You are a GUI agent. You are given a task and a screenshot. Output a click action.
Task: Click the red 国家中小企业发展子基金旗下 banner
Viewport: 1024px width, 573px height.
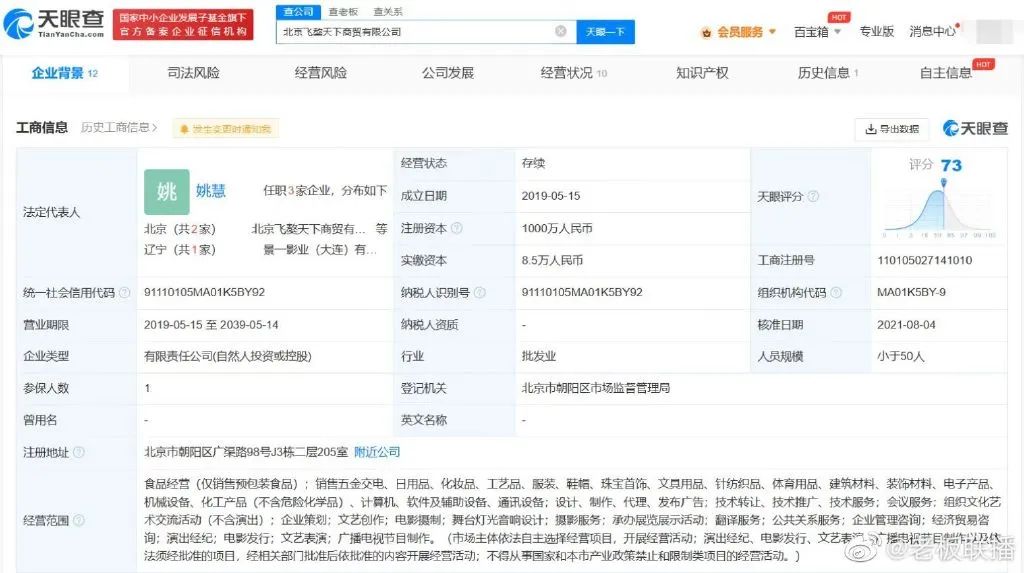[x=183, y=25]
